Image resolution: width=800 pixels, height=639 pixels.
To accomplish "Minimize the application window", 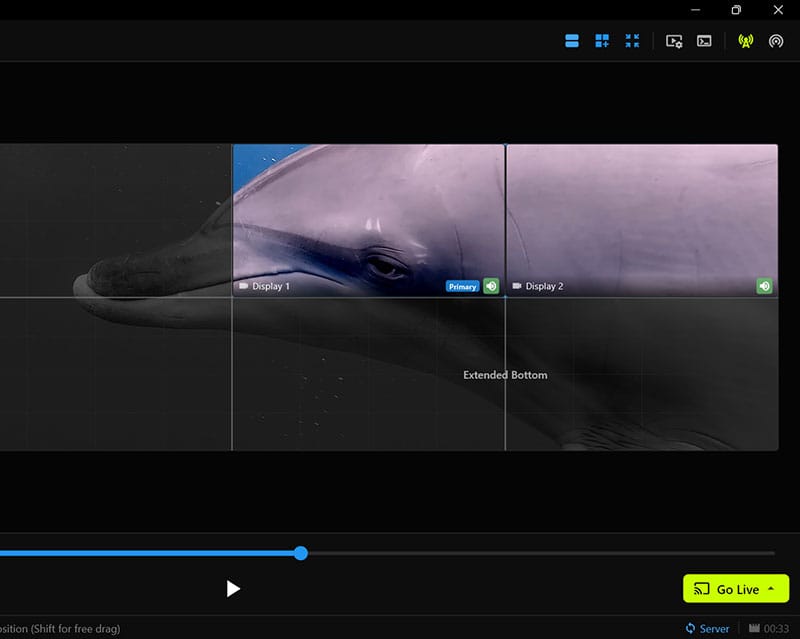I will [695, 10].
